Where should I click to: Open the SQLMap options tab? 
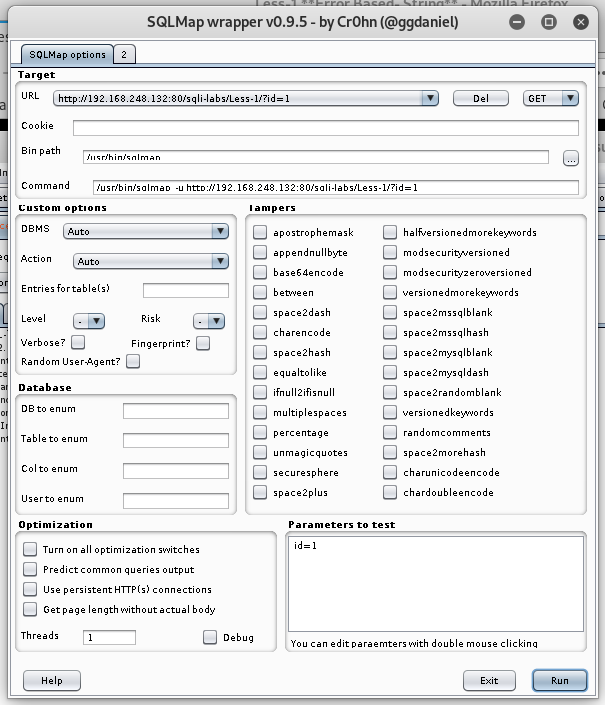(x=67, y=54)
